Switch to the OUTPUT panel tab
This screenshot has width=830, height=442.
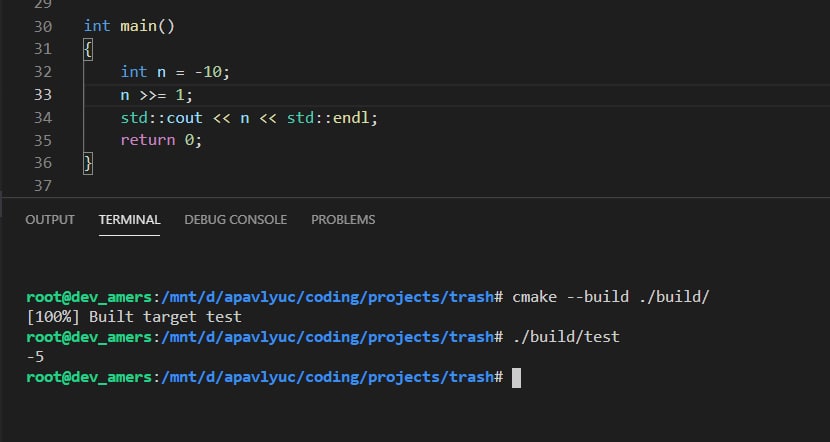point(50,220)
